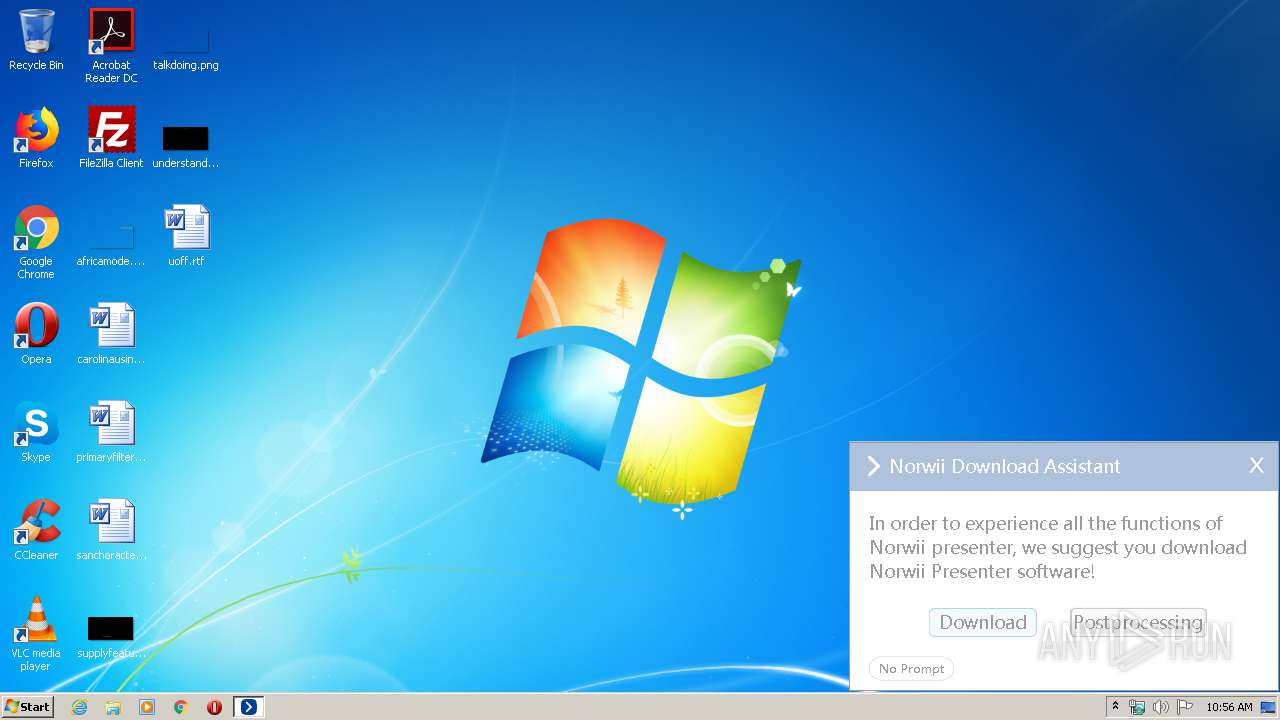Select the africamode… desktop file

click(111, 245)
